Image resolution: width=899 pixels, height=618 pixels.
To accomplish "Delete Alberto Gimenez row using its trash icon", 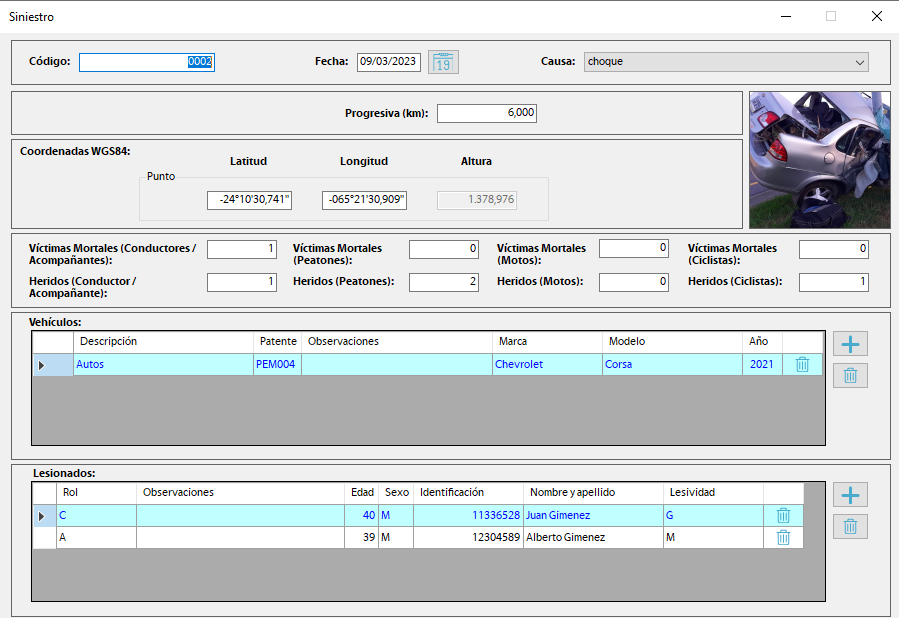I will (783, 538).
